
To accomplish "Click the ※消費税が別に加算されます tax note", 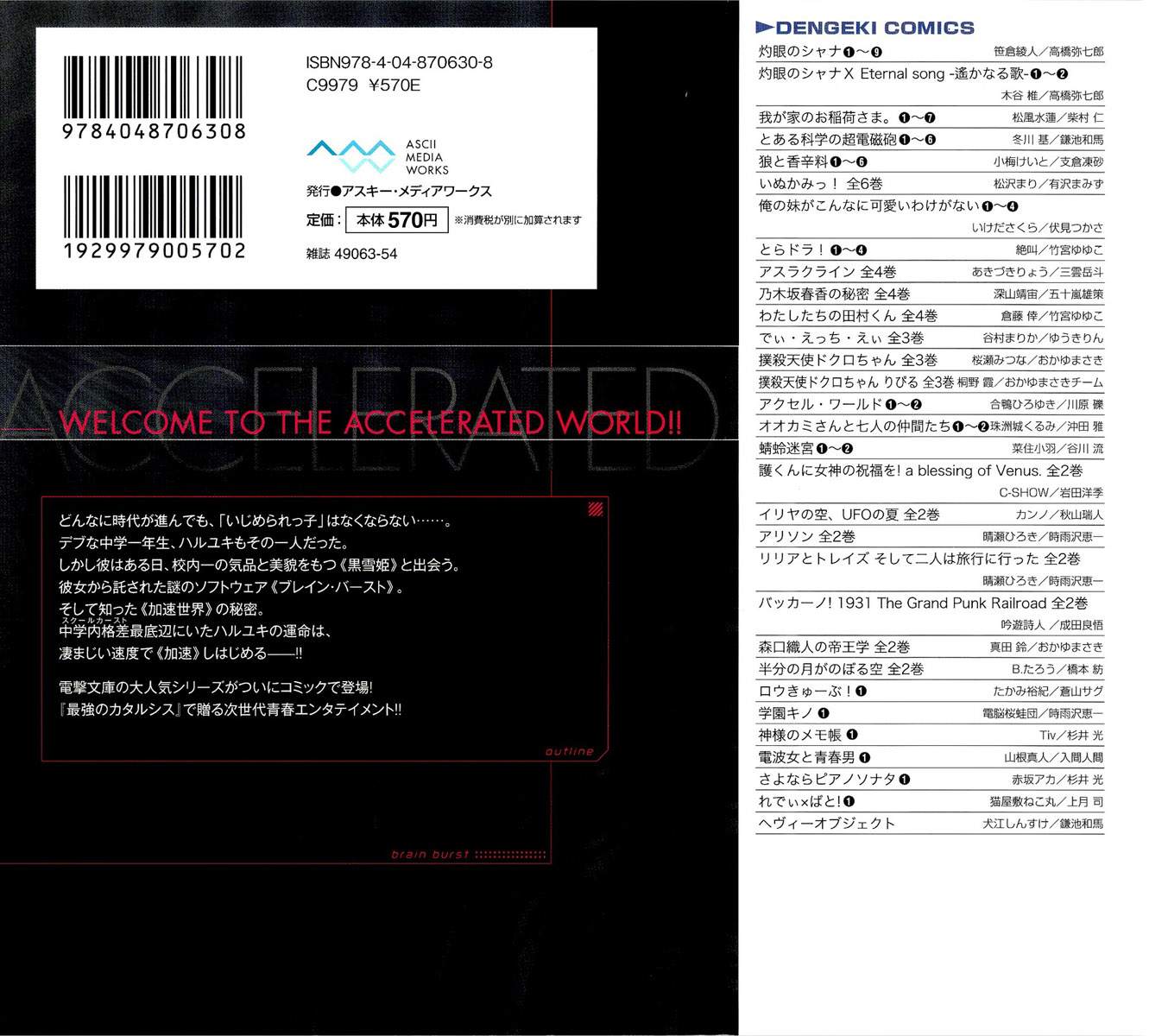I will 517,220.
